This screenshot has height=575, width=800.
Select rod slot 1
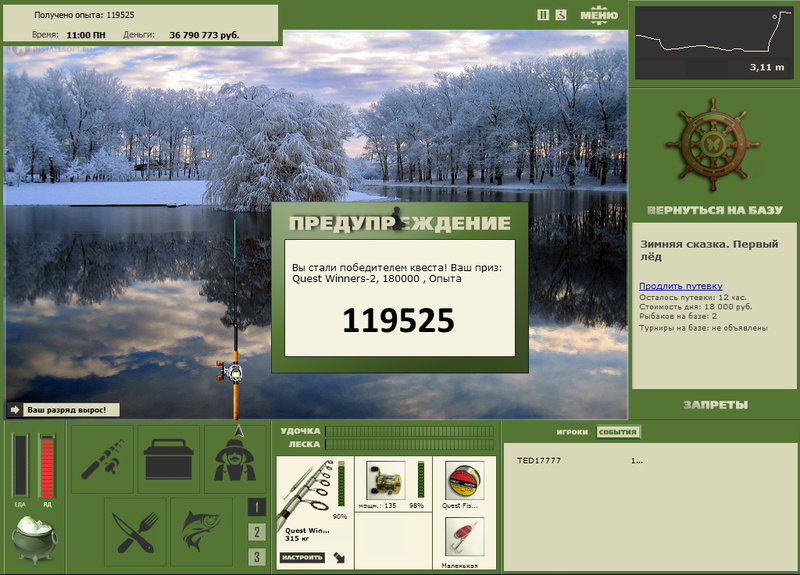tap(257, 507)
